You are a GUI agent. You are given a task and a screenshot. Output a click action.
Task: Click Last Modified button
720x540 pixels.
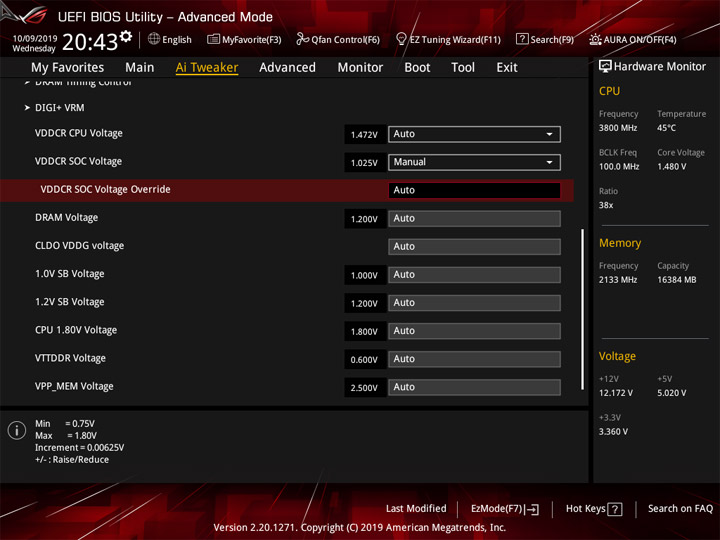tap(416, 509)
